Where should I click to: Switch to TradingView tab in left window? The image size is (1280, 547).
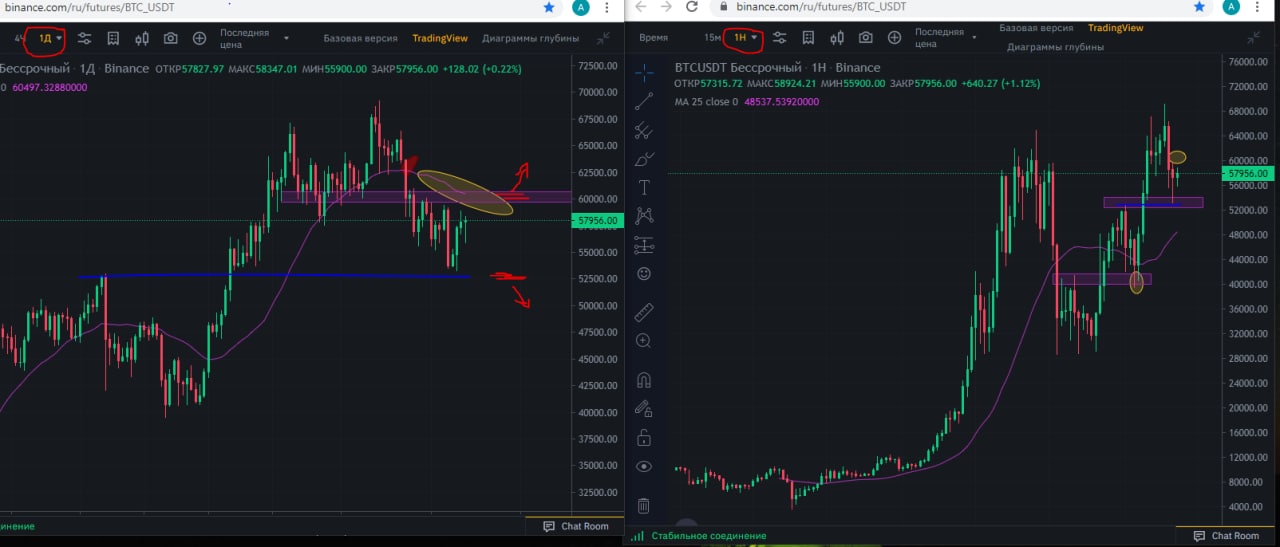click(x=440, y=38)
